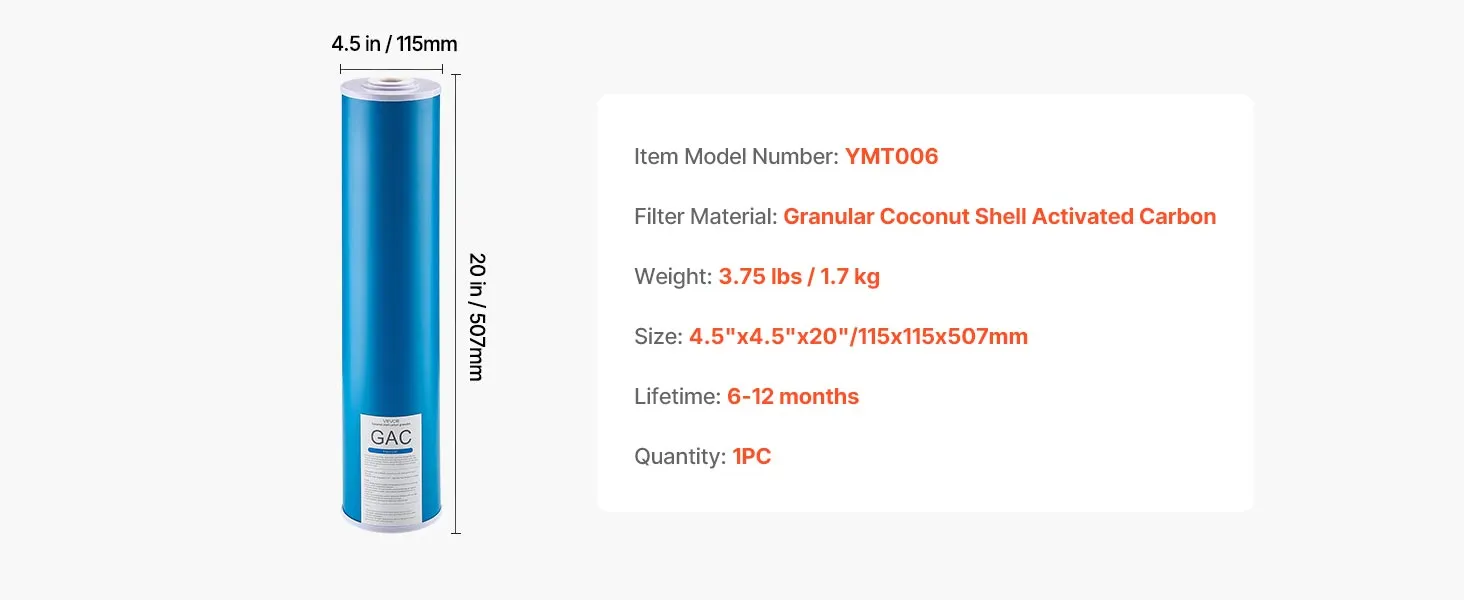Click the 20 in / 507mm height label

[476, 316]
